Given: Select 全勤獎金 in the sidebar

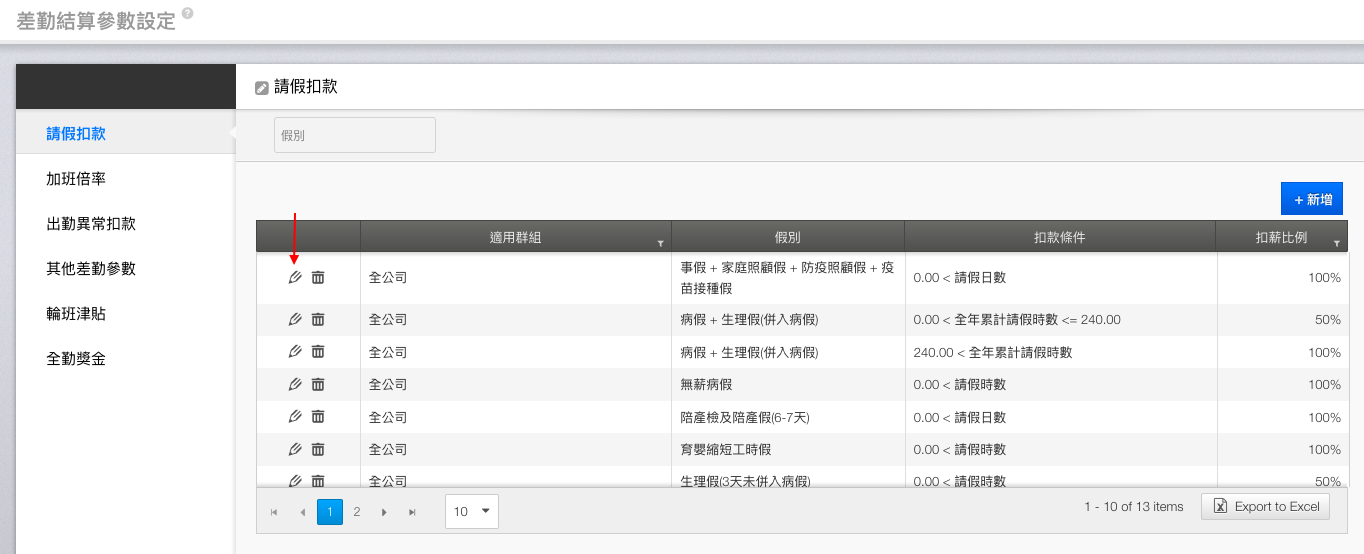Looking at the screenshot, I should (x=76, y=358).
